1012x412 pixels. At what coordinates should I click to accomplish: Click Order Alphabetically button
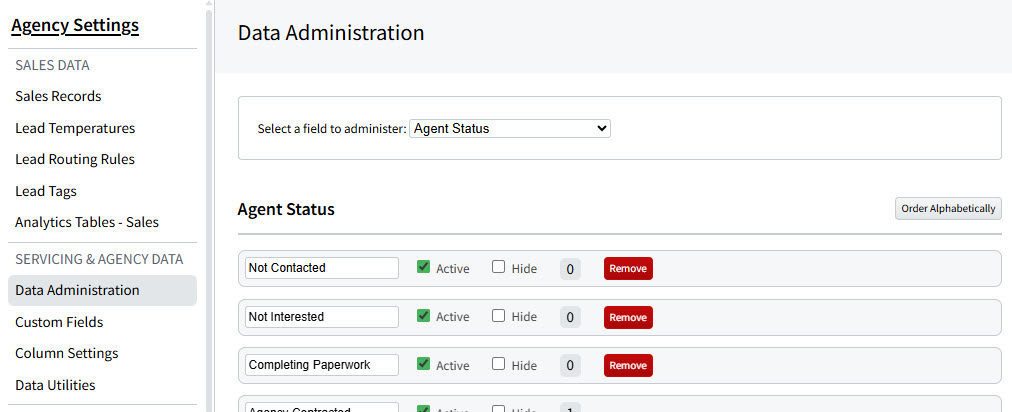948,209
